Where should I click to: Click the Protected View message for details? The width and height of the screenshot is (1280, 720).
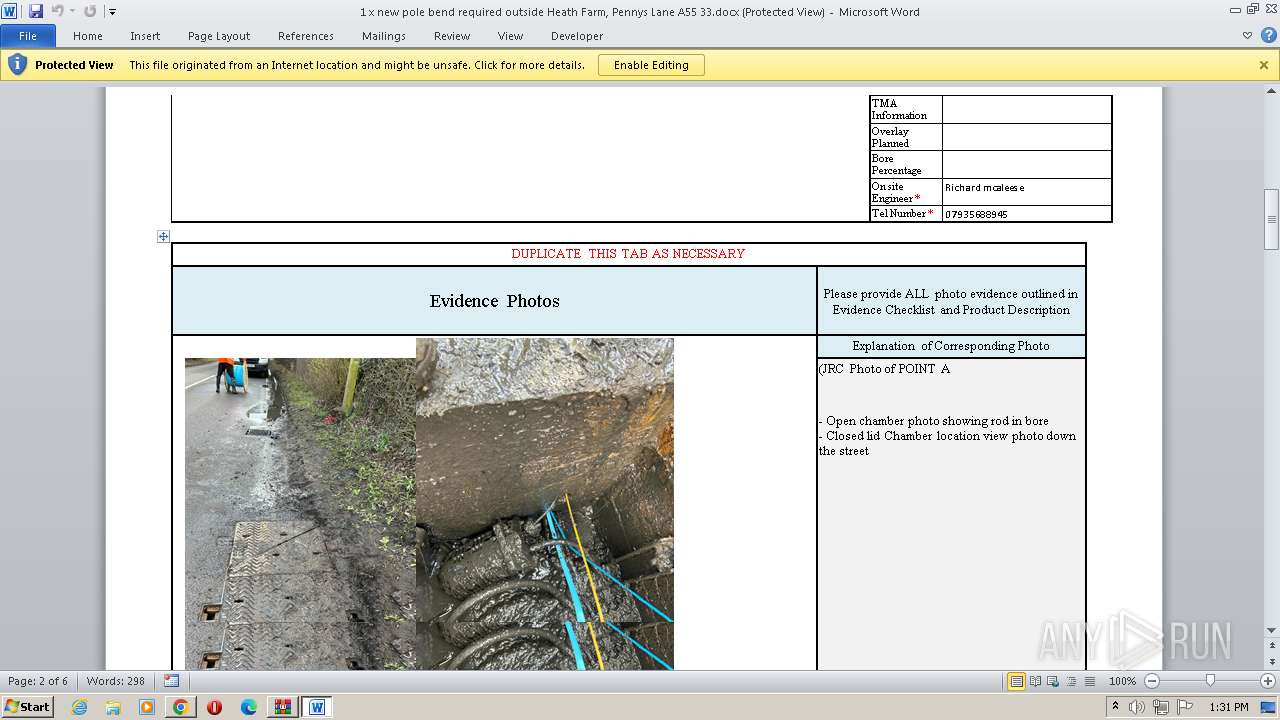coord(357,65)
